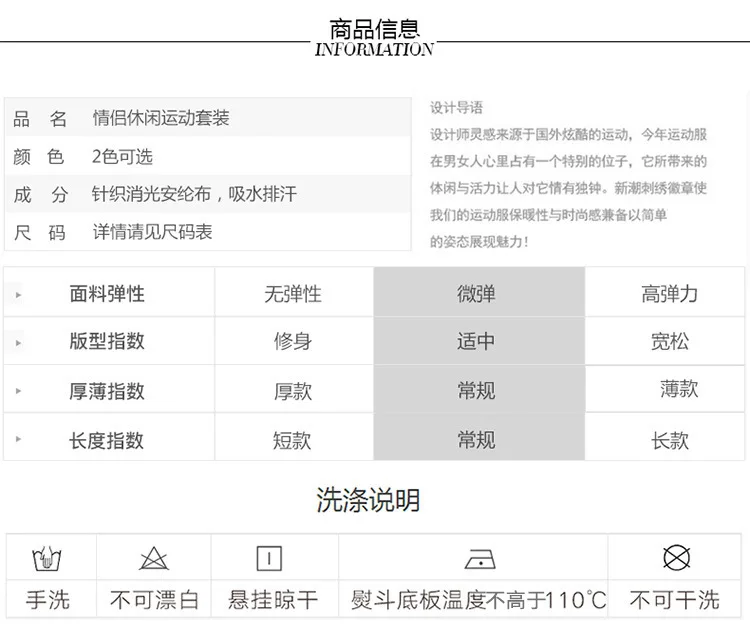Click the arrow beside 长度指数
The width and height of the screenshot is (750, 635).
click(18, 438)
